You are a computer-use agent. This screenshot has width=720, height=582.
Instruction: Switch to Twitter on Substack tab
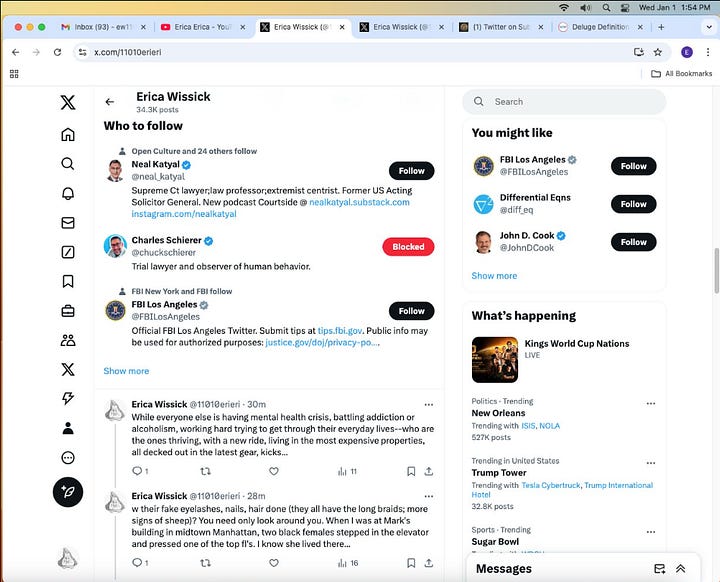pos(501,27)
